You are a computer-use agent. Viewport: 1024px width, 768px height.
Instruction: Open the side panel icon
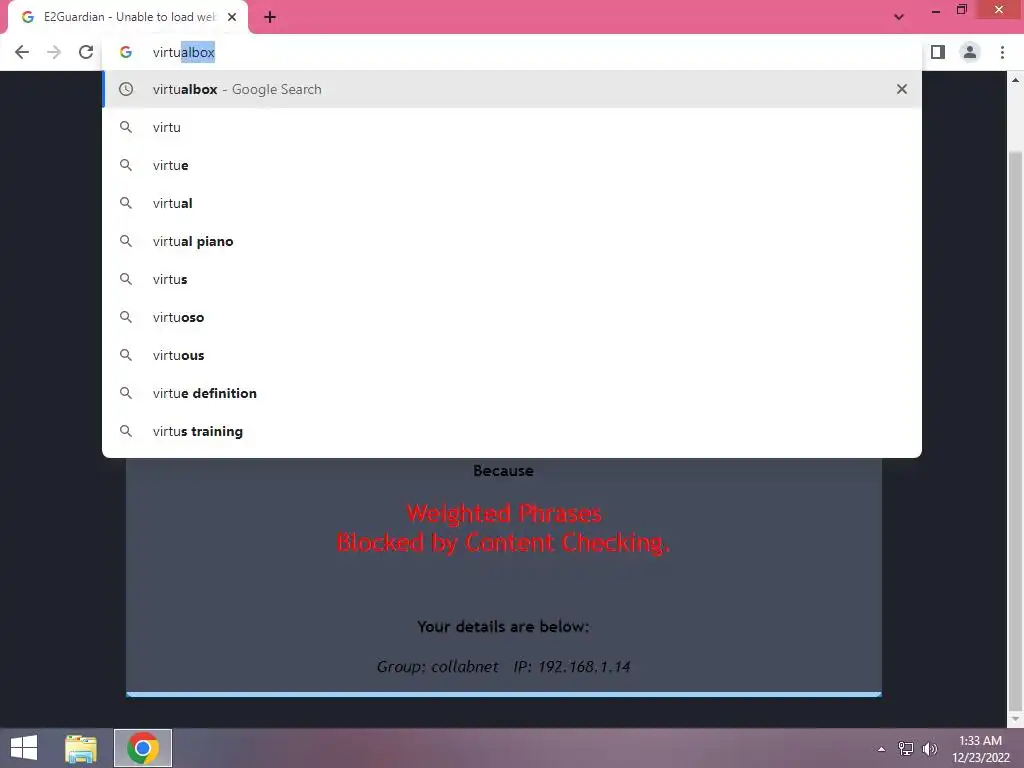tap(938, 52)
